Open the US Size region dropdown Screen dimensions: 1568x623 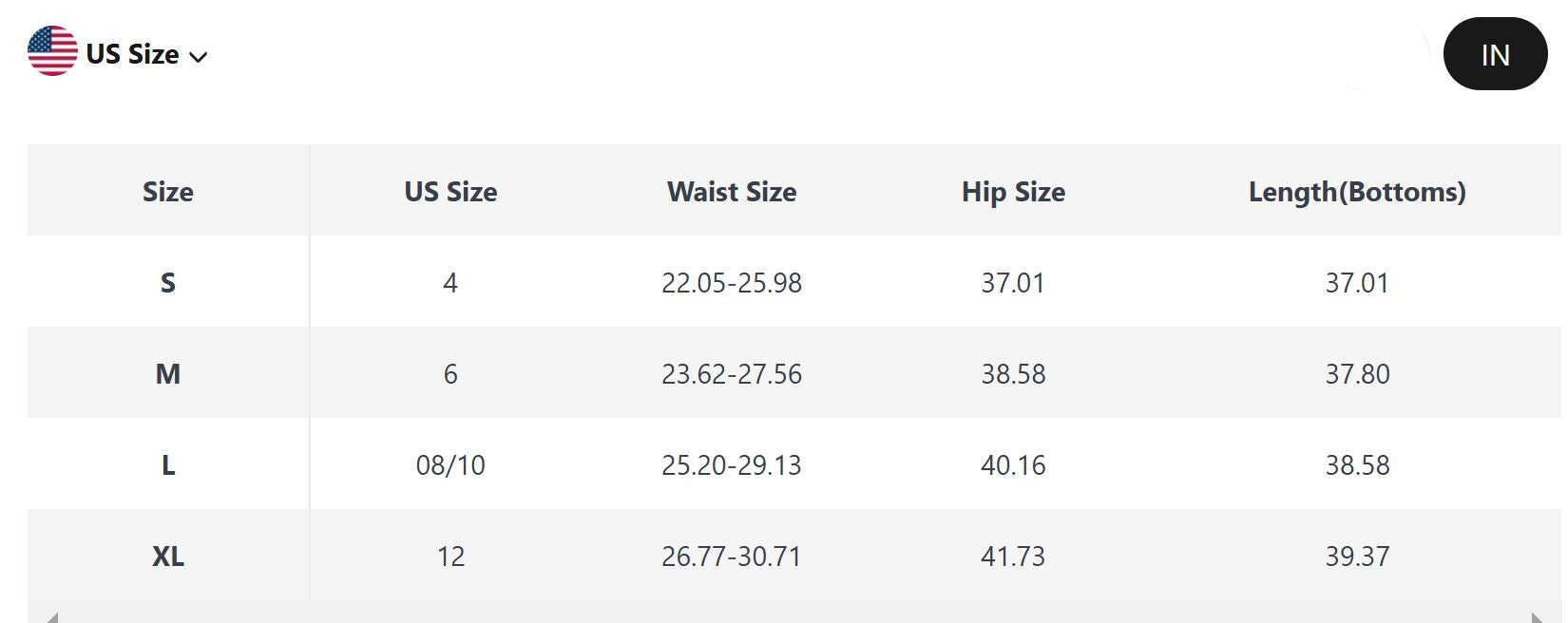(132, 54)
